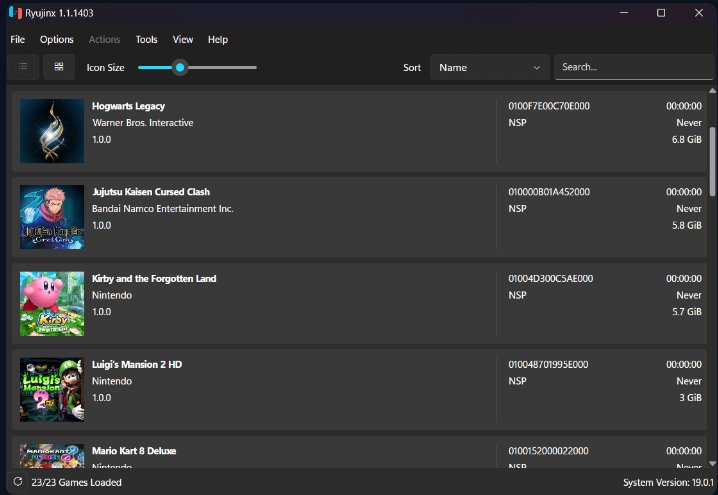Image resolution: width=718 pixels, height=495 pixels.
Task: Click the 5.8 GiB file size
Action: coord(686,225)
